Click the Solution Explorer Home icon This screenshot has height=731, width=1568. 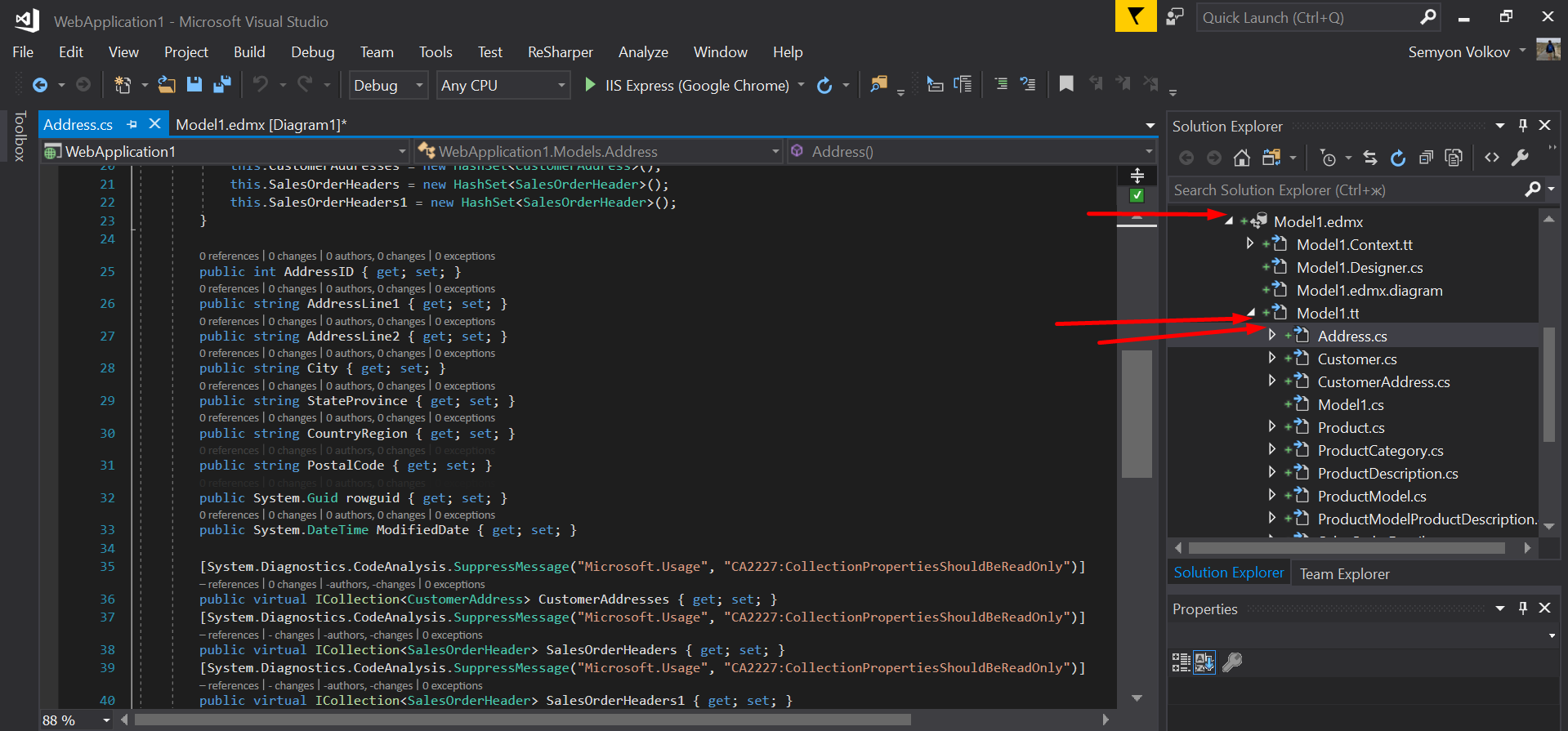1242,158
